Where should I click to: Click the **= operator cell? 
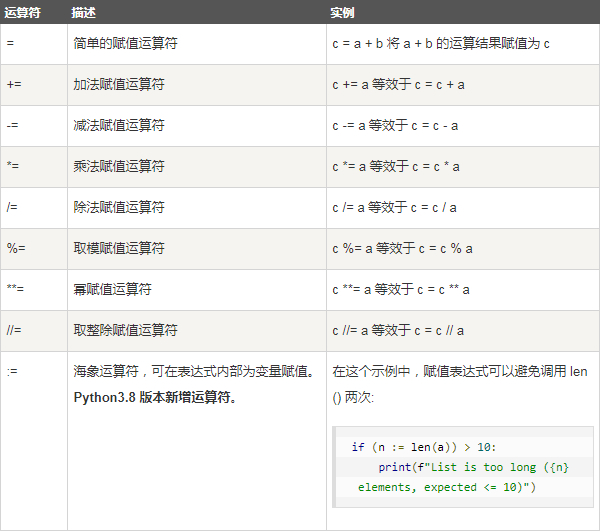[15, 290]
